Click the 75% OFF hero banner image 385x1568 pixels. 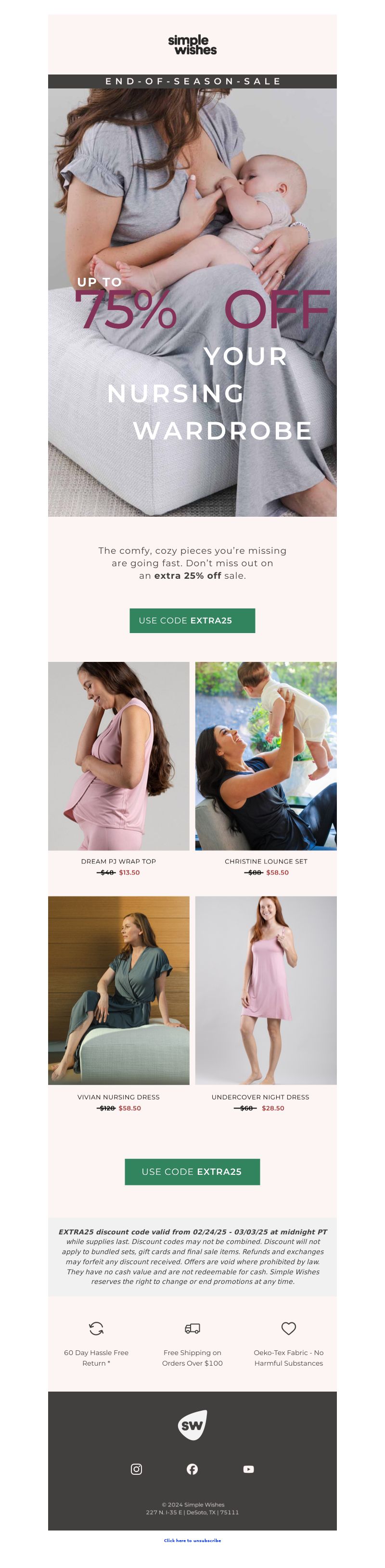192,295
